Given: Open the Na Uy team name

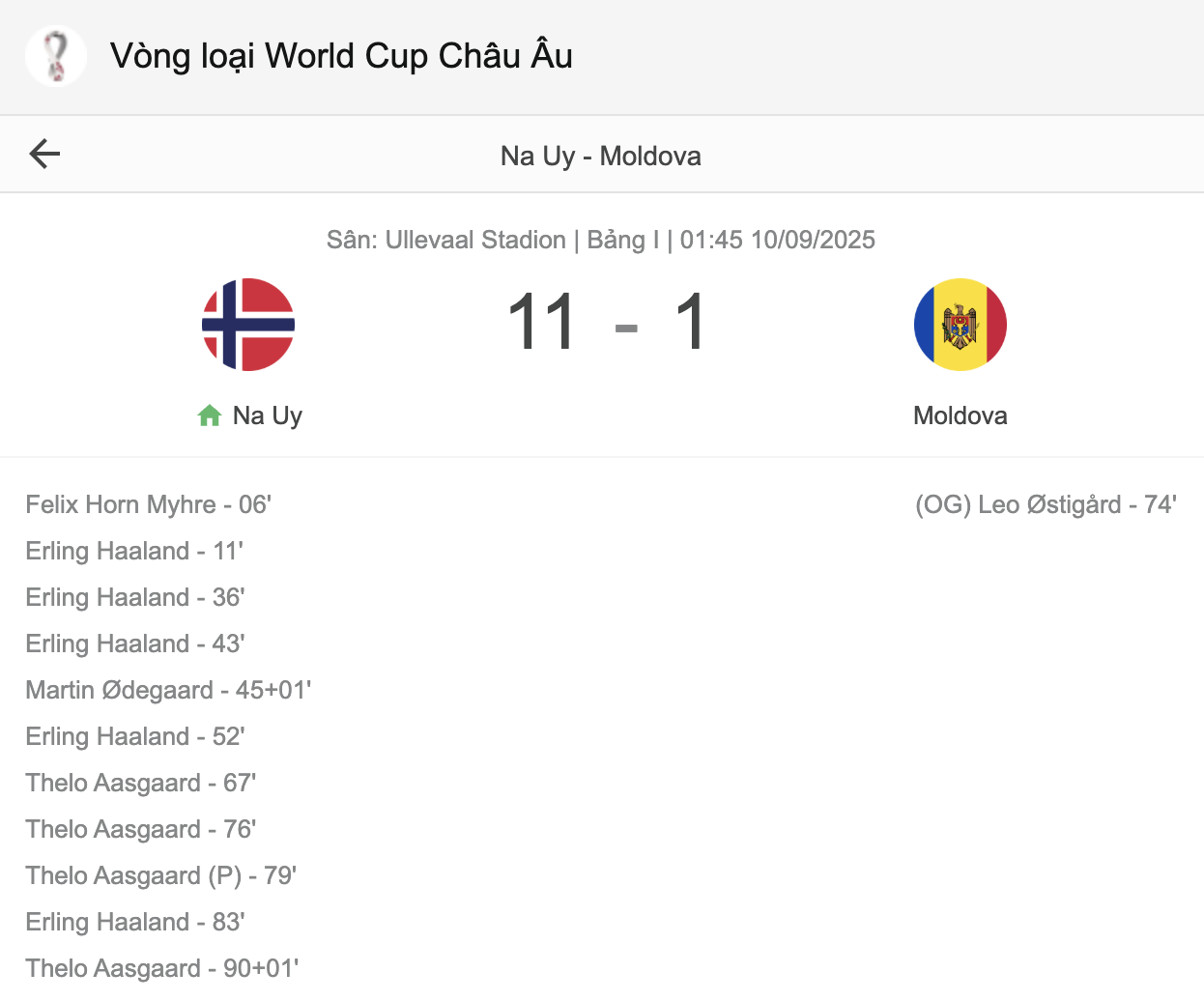Looking at the screenshot, I should click(x=268, y=415).
